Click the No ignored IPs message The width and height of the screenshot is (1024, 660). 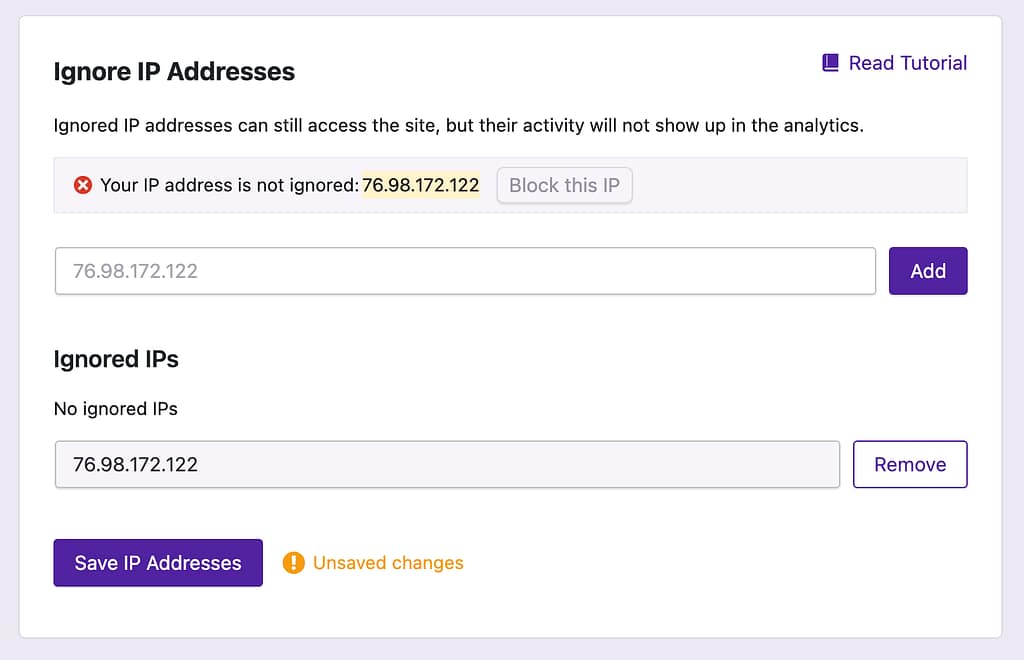[116, 408]
